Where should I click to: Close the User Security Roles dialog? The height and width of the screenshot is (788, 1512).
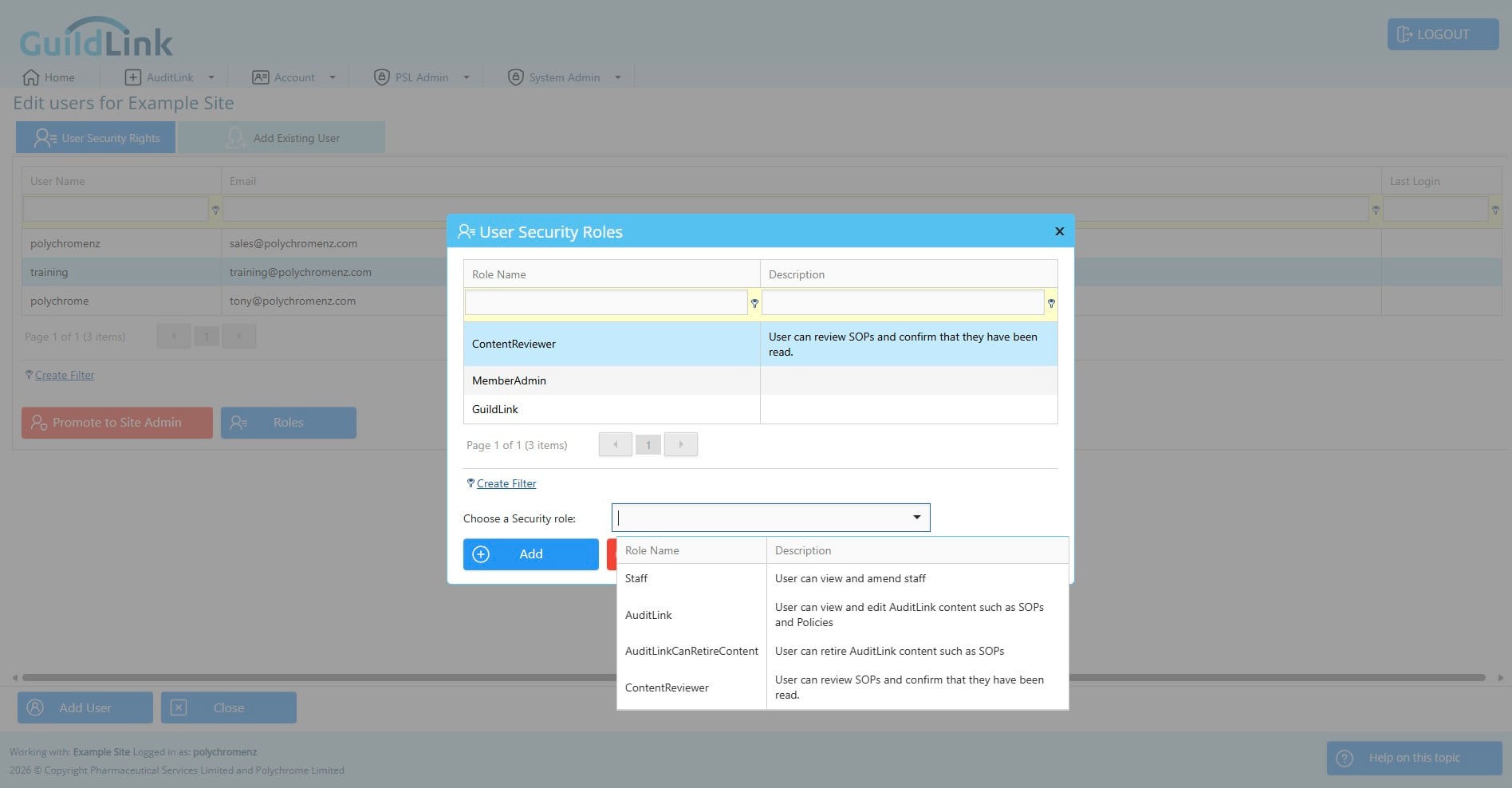(x=1060, y=231)
